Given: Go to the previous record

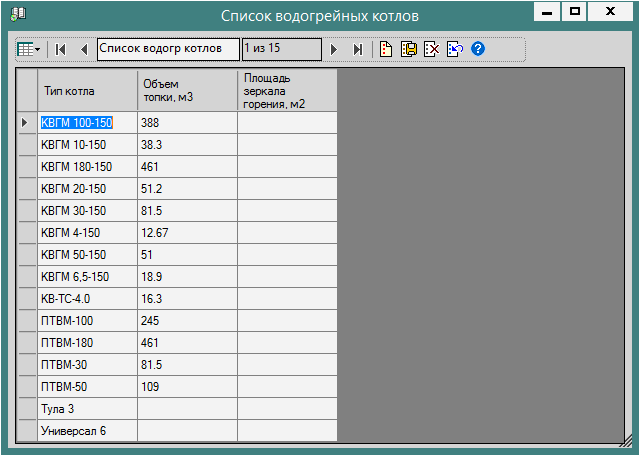Looking at the screenshot, I should [x=83, y=49].
